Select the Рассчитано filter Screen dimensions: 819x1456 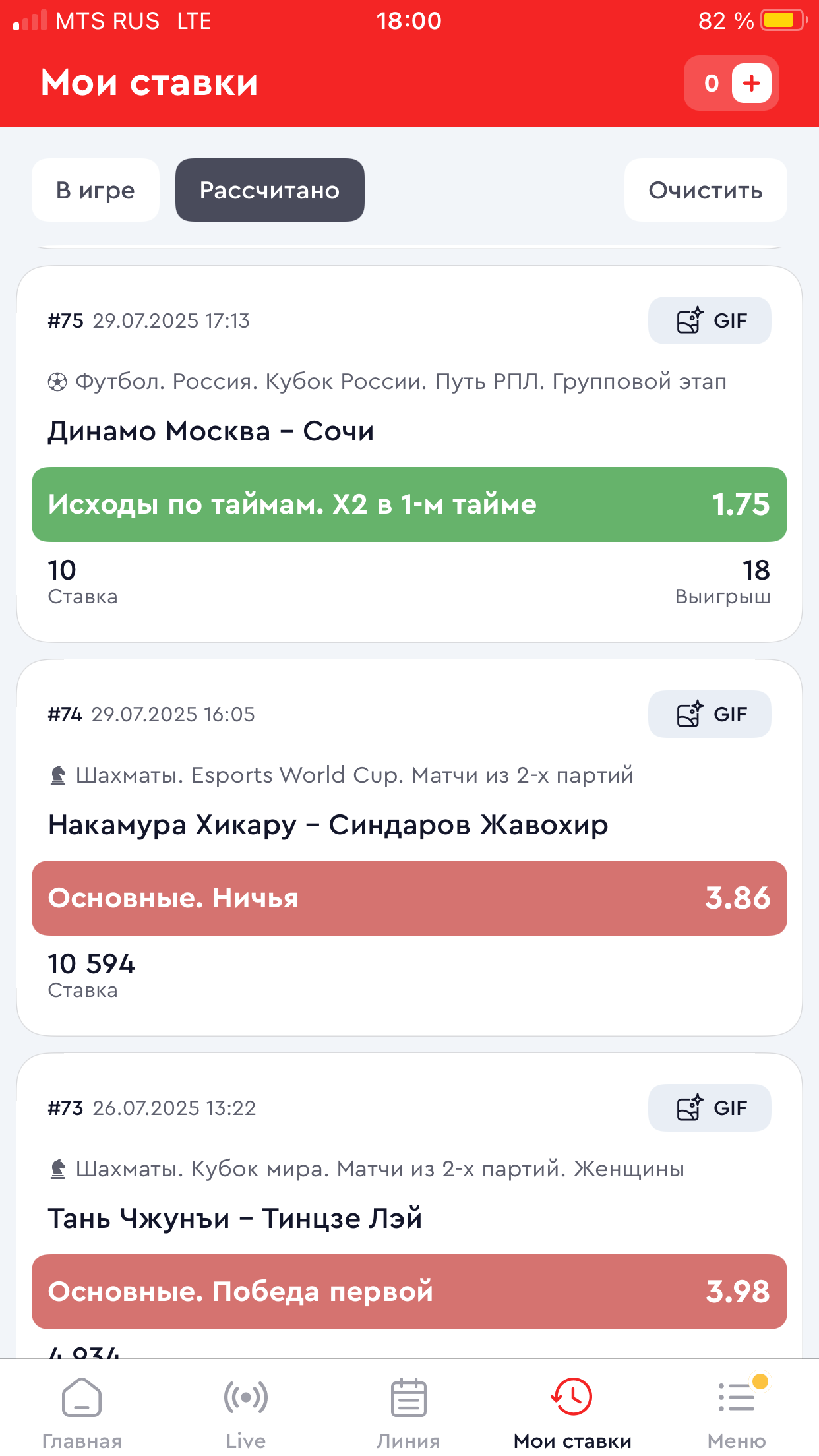[270, 190]
